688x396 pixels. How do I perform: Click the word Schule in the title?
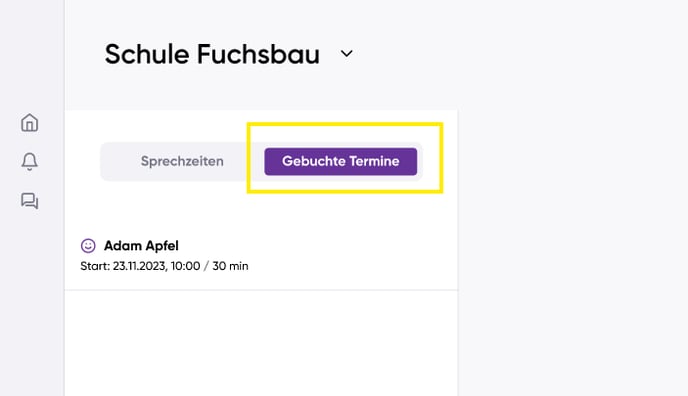(x=147, y=54)
